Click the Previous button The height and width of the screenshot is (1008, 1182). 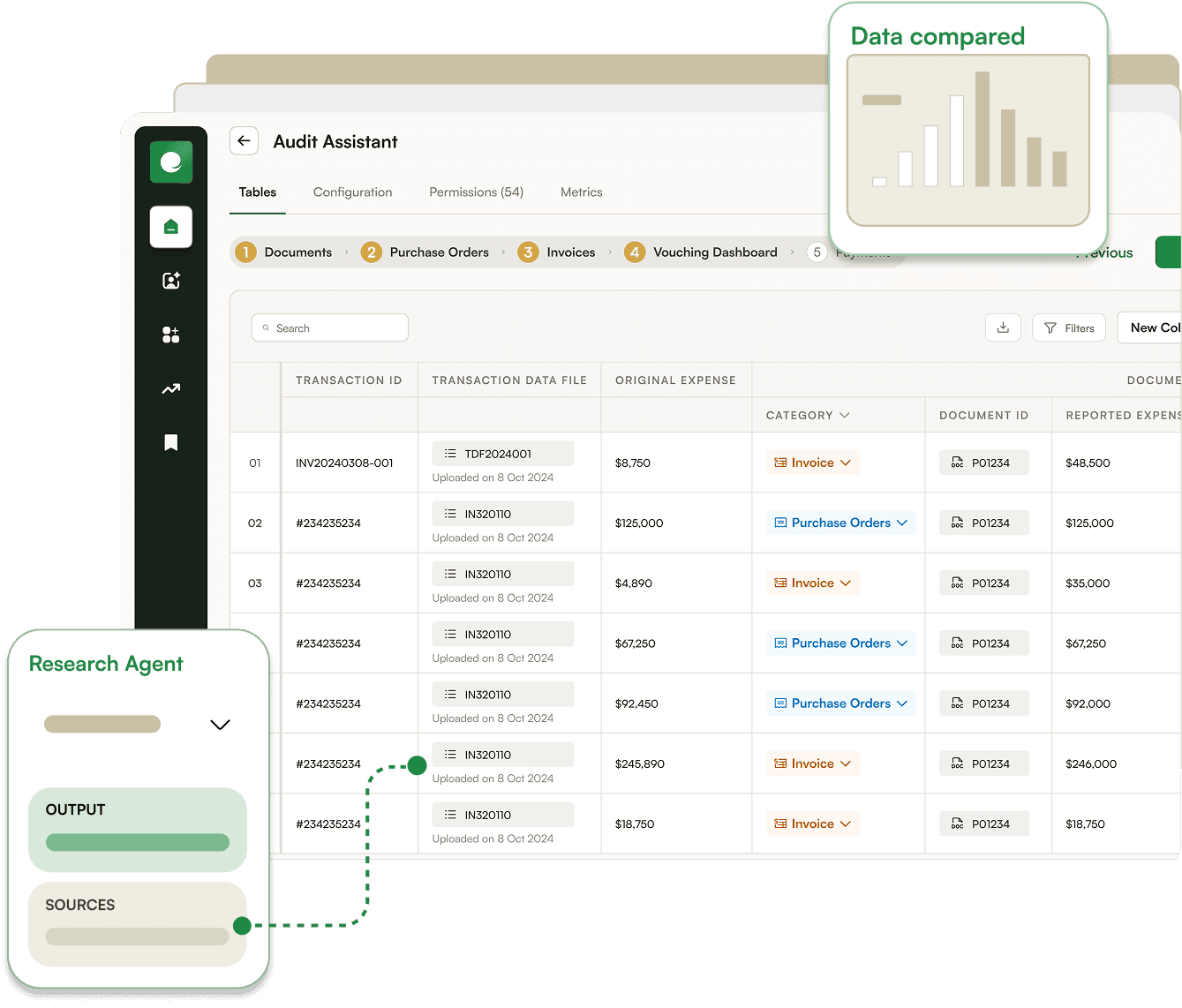pos(1105,252)
